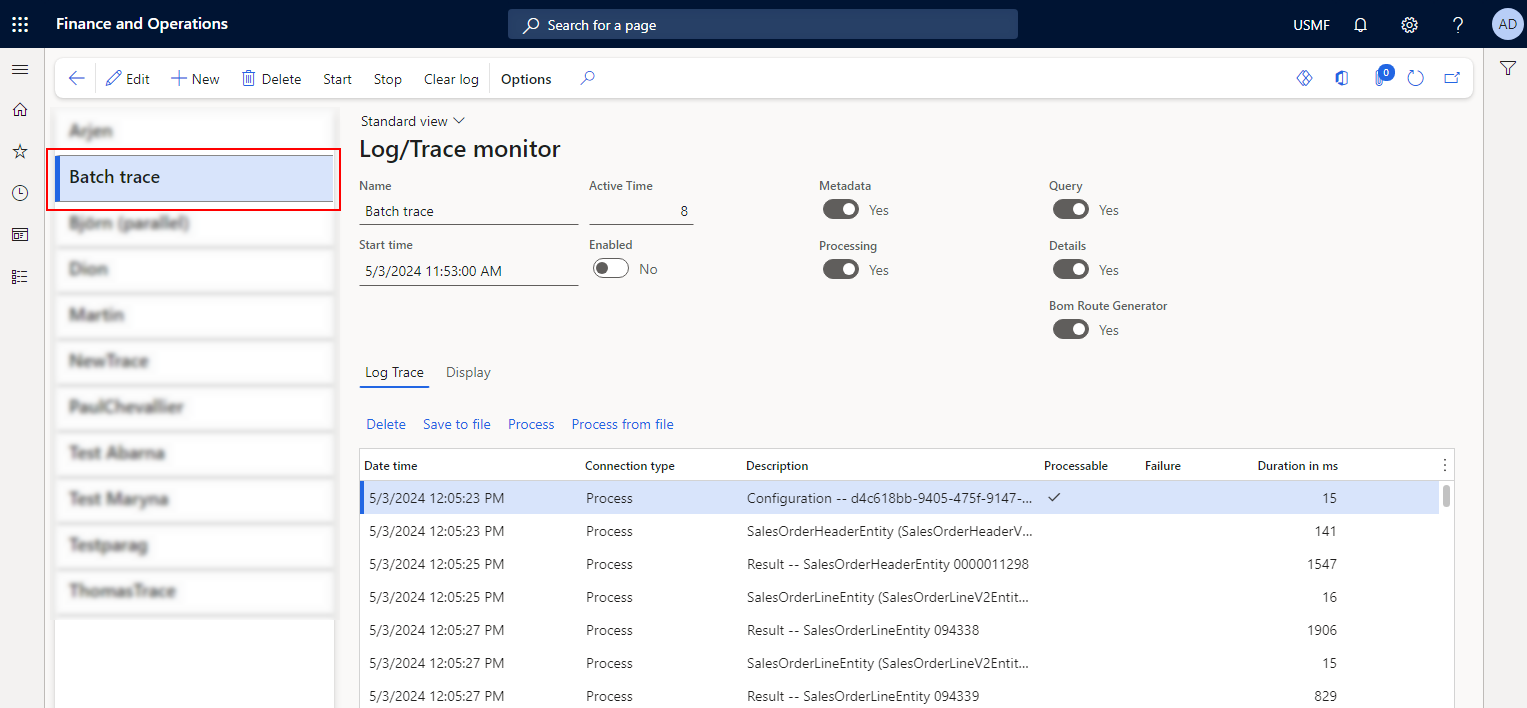Open the Modules list icon in the sidebar
The width and height of the screenshot is (1527, 708).
click(x=20, y=277)
